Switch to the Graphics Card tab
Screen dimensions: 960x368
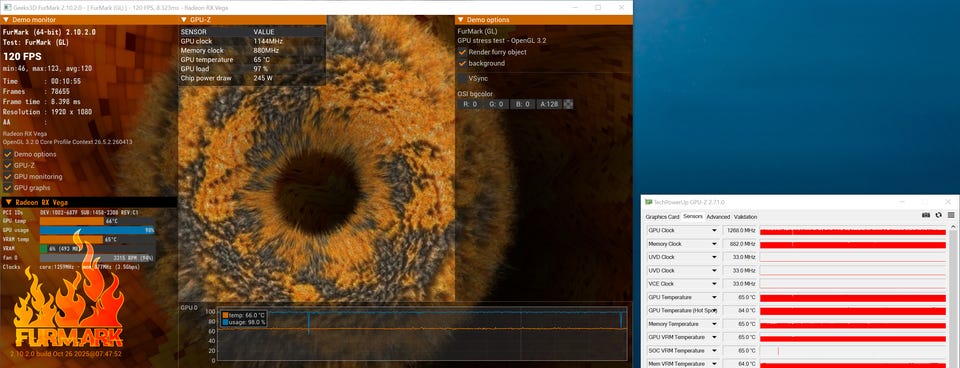click(662, 217)
